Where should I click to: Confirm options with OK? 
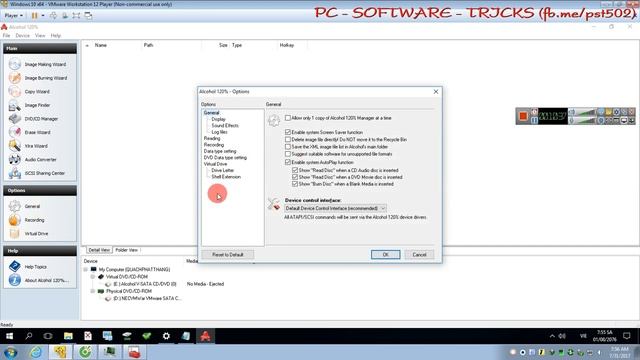385,255
